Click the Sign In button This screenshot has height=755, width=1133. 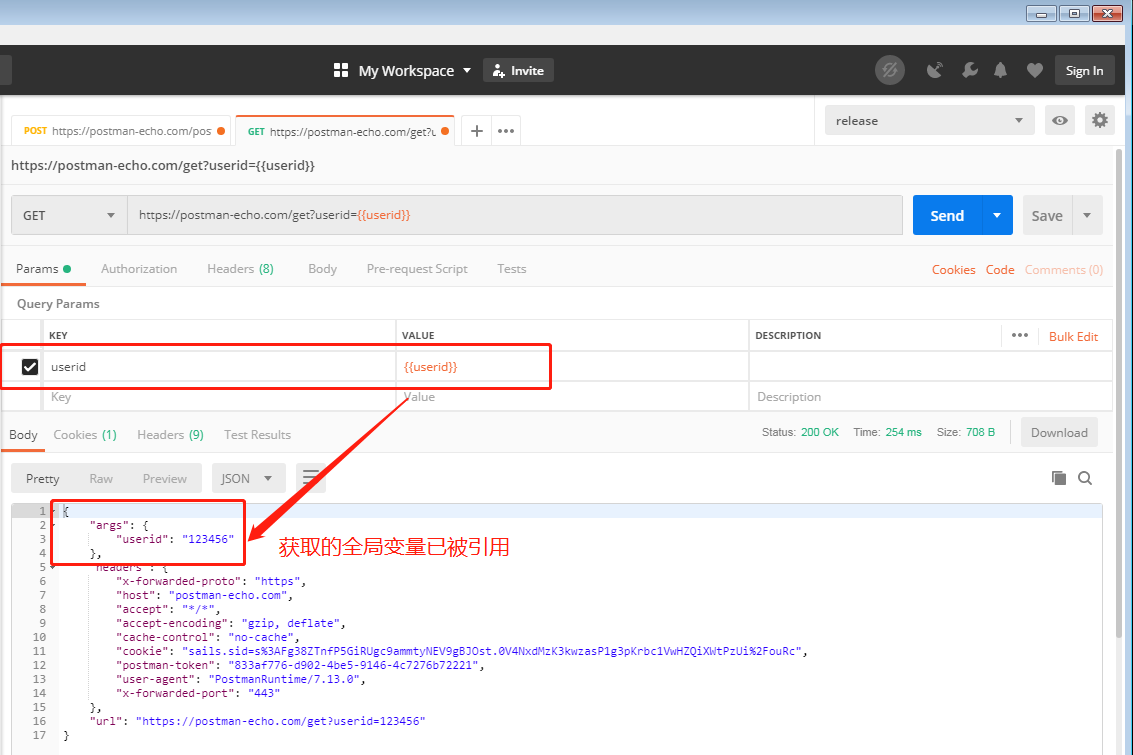pos(1084,70)
